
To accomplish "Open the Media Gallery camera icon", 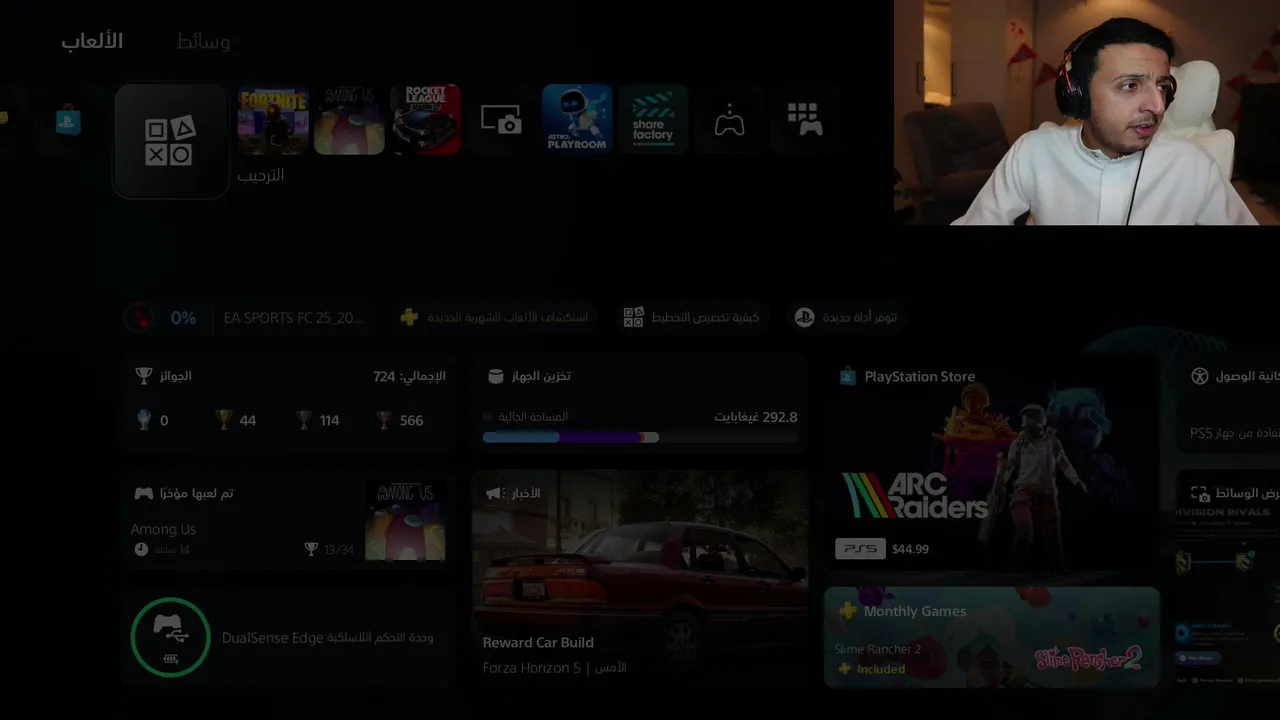I will [501, 120].
